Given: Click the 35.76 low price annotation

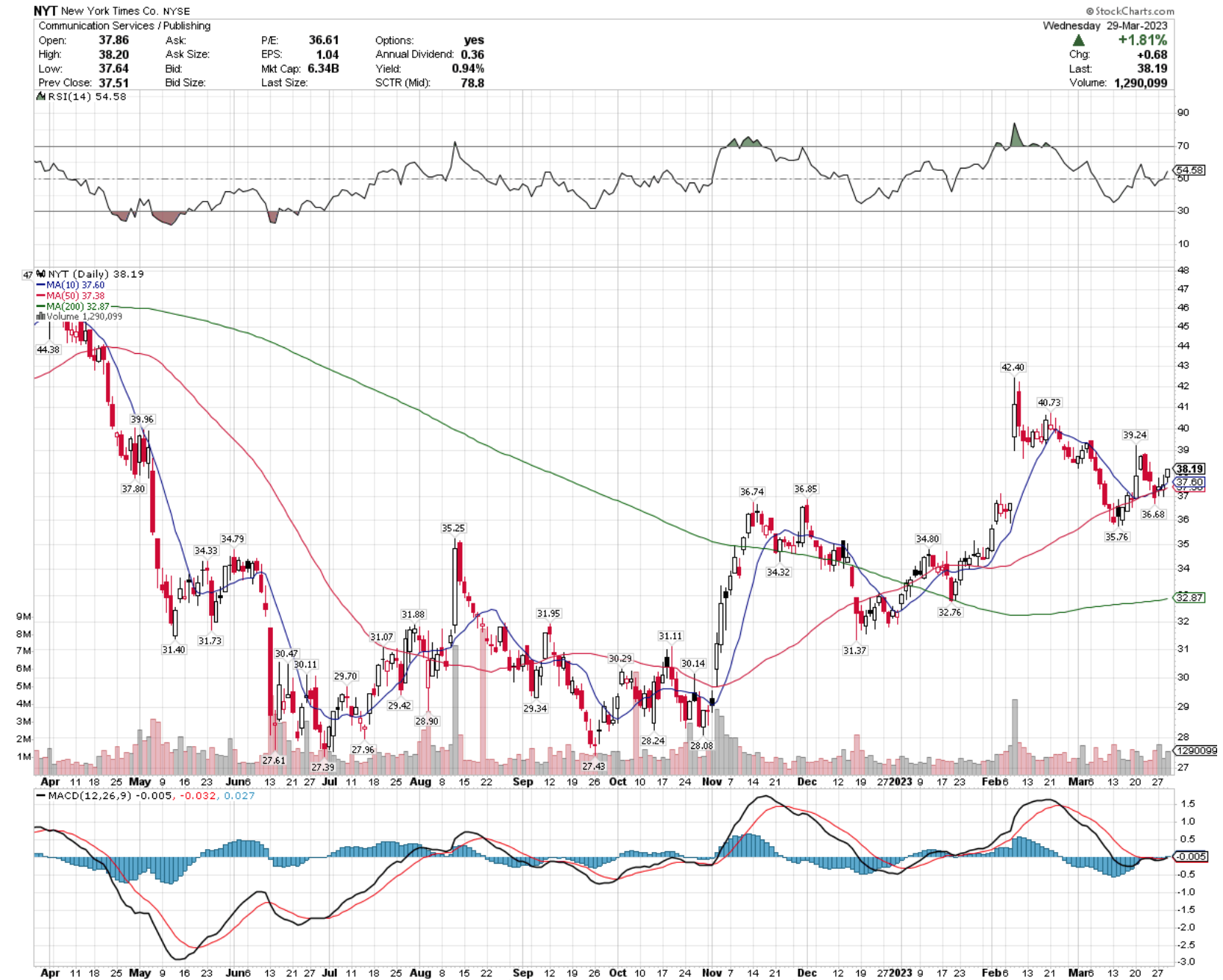Looking at the screenshot, I should coord(1116,537).
